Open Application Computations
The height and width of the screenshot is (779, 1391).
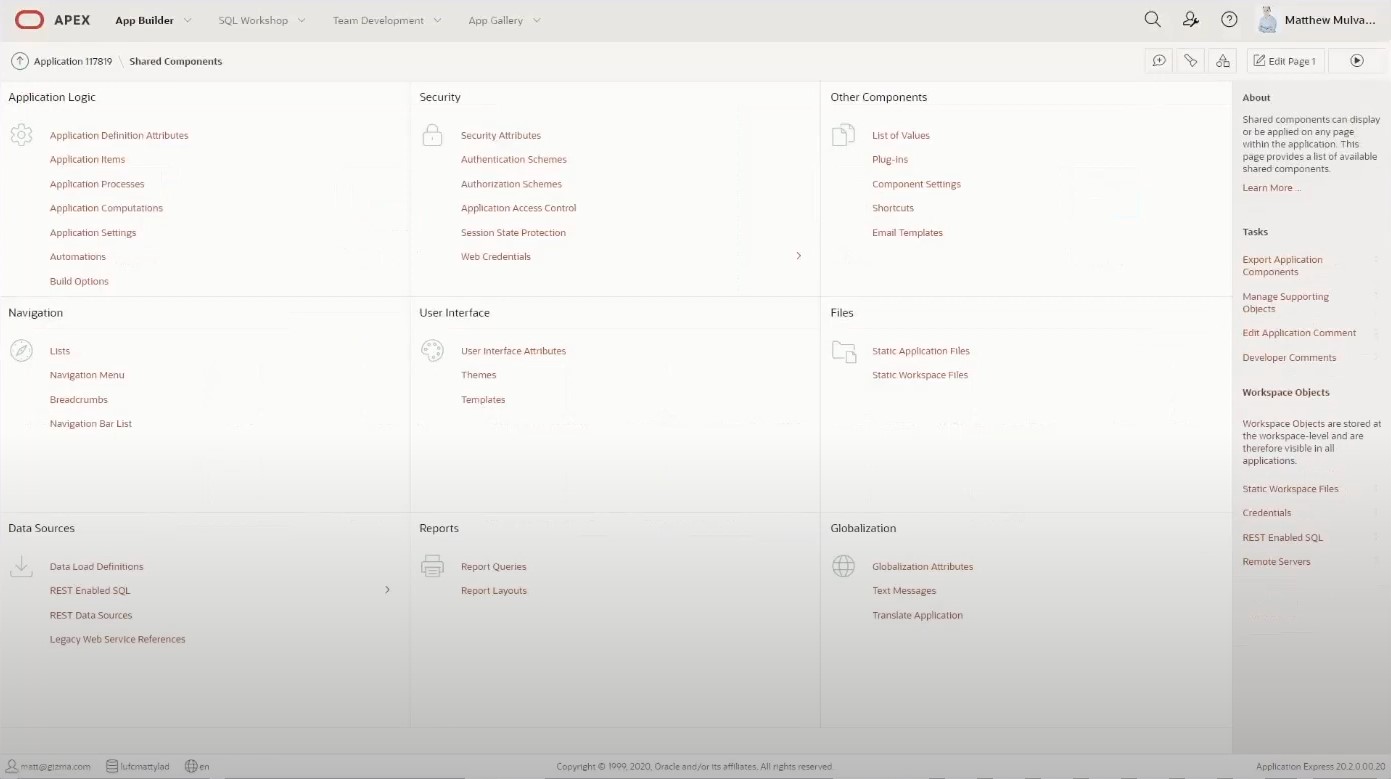[106, 208]
